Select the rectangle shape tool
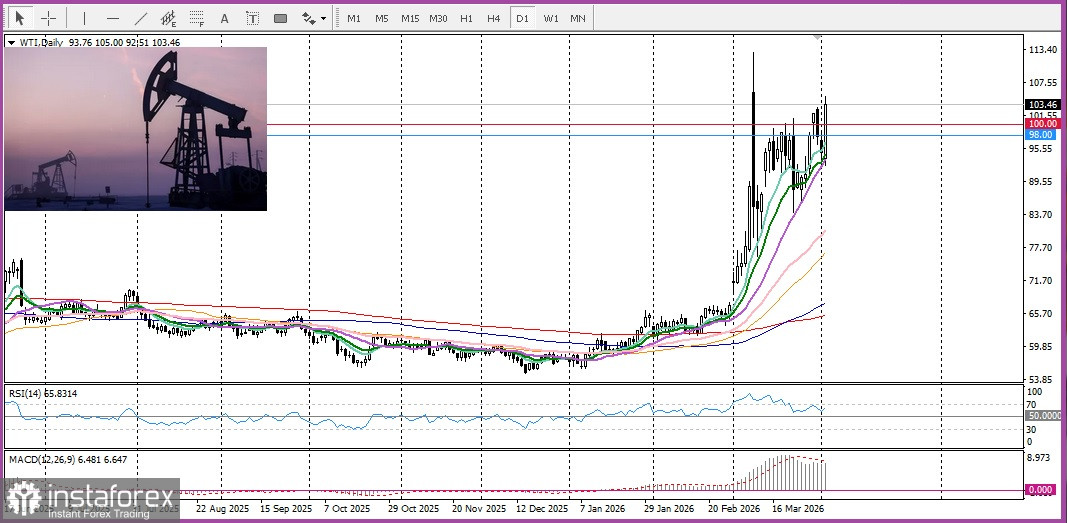This screenshot has width=1067, height=523. (280, 18)
